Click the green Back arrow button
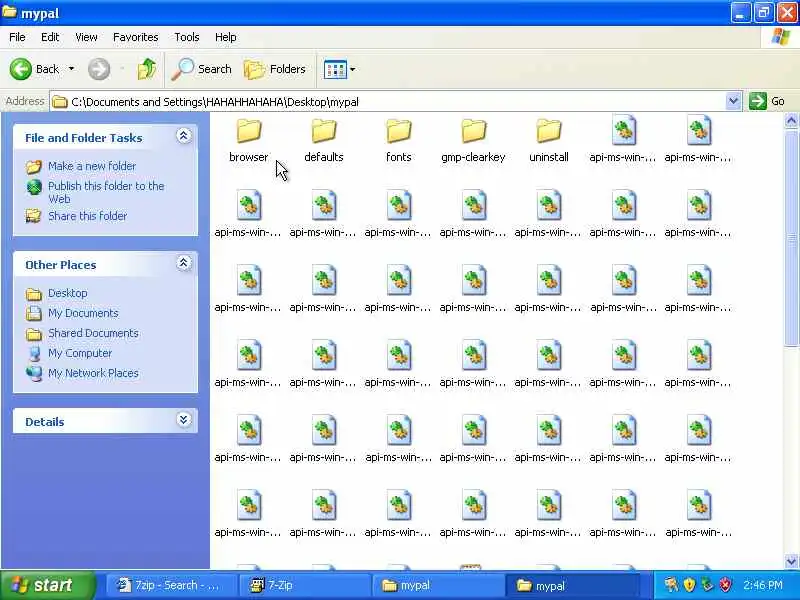 tap(21, 69)
